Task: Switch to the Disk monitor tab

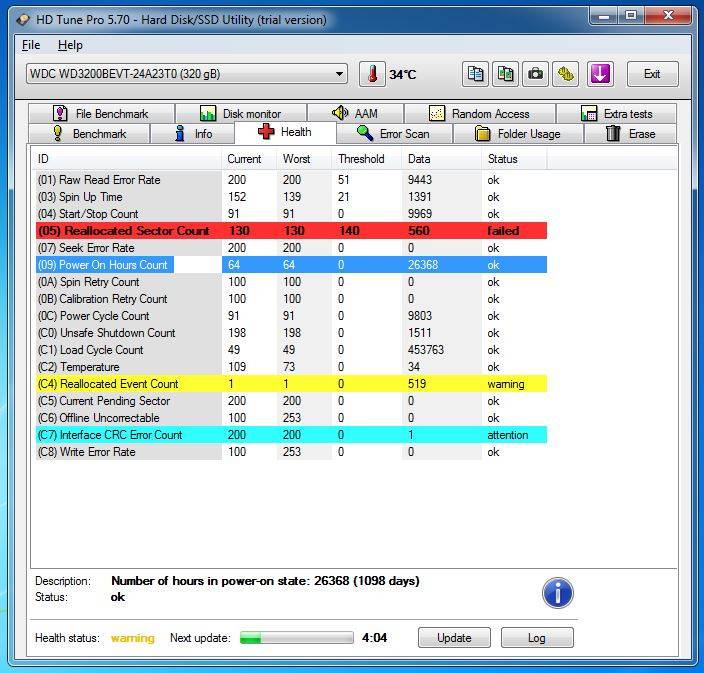Action: click(x=241, y=114)
